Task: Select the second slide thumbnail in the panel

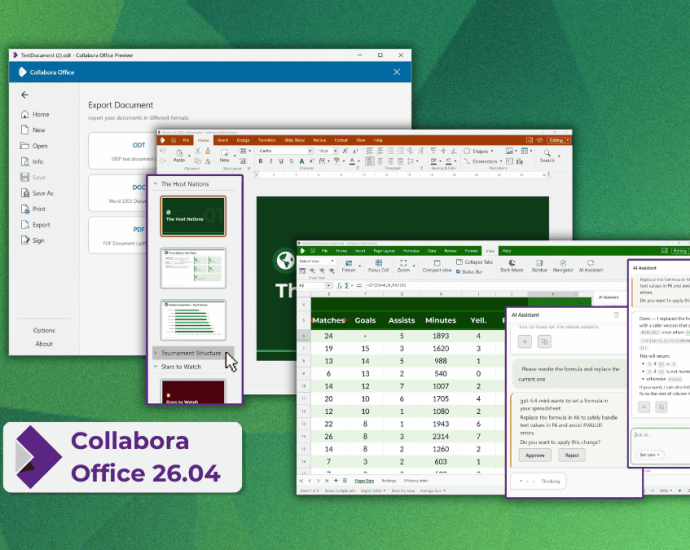Action: click(193, 268)
